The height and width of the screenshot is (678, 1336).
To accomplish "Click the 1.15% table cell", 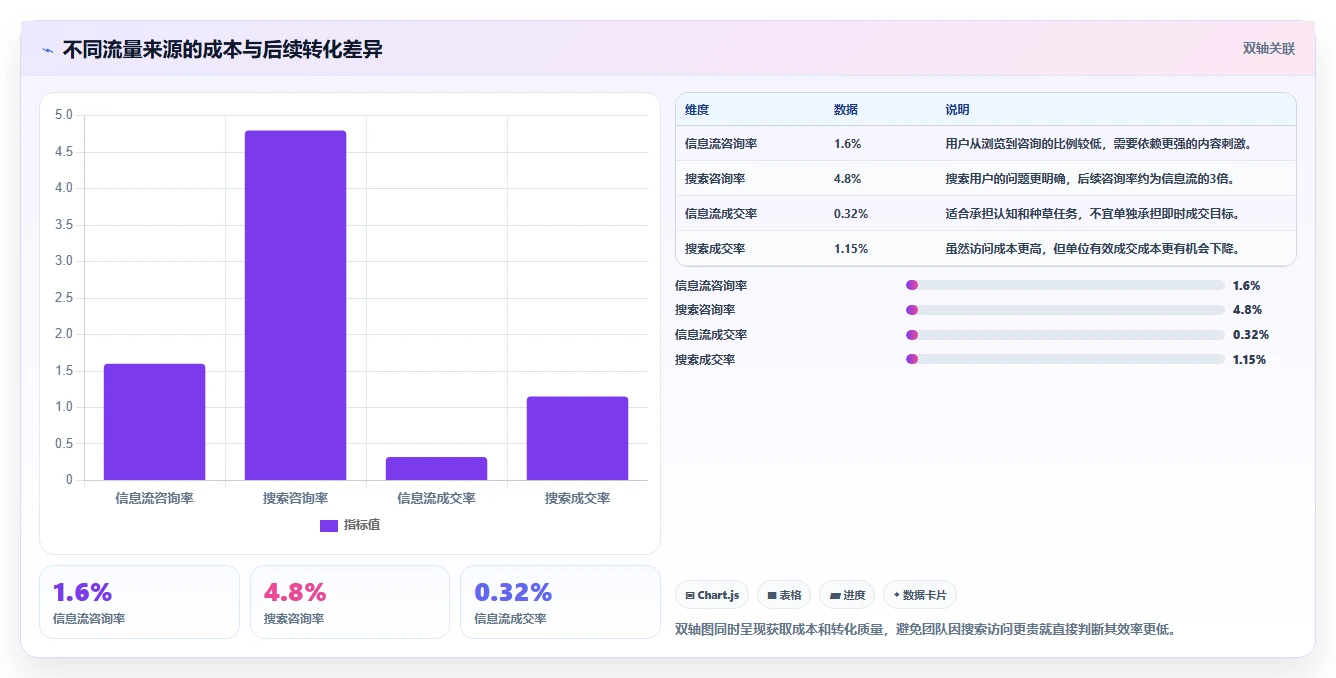I will [x=851, y=249].
